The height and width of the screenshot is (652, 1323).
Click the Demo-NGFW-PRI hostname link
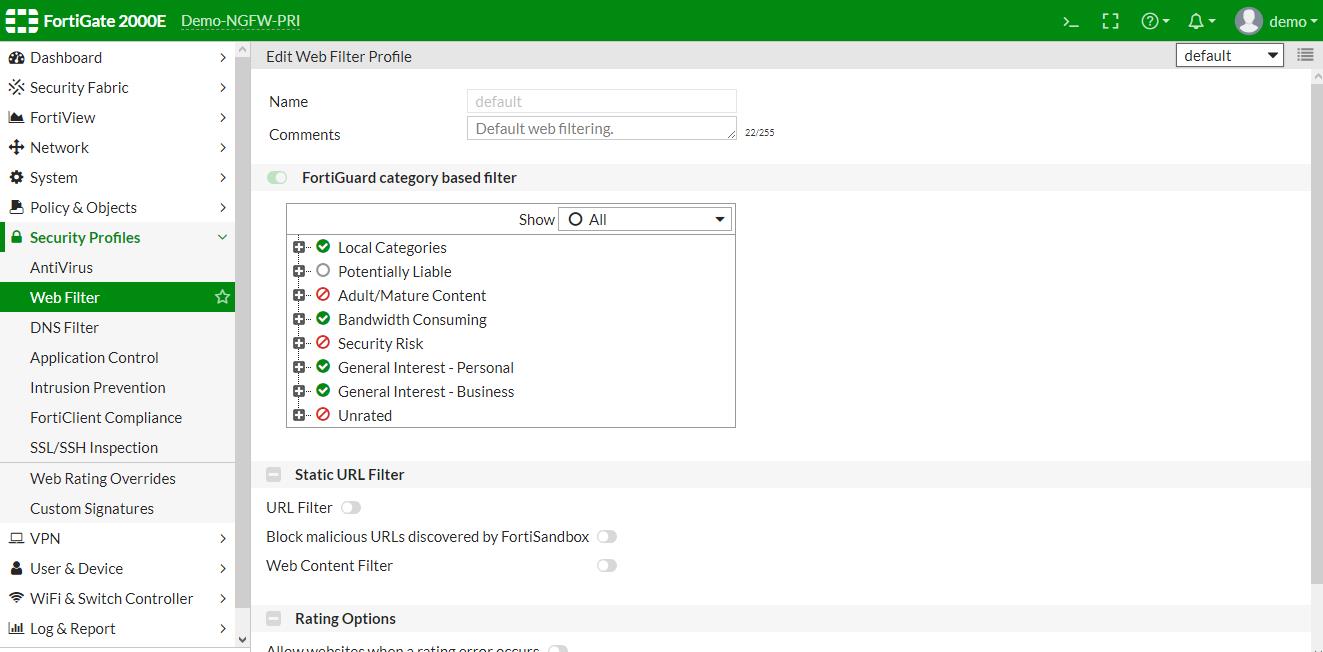click(240, 21)
